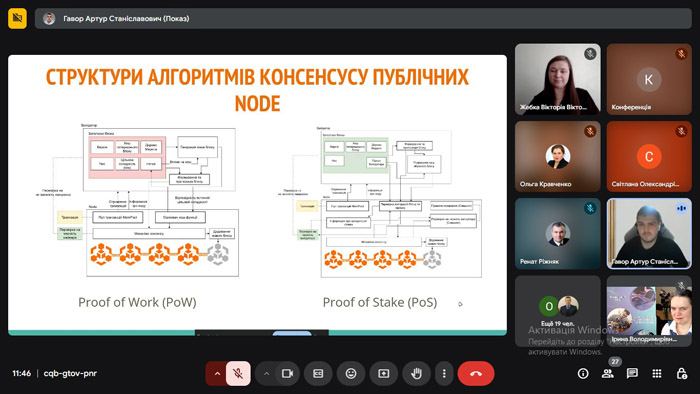Expand audio settings chevron next to microphone
700x394 pixels.
click(217, 373)
